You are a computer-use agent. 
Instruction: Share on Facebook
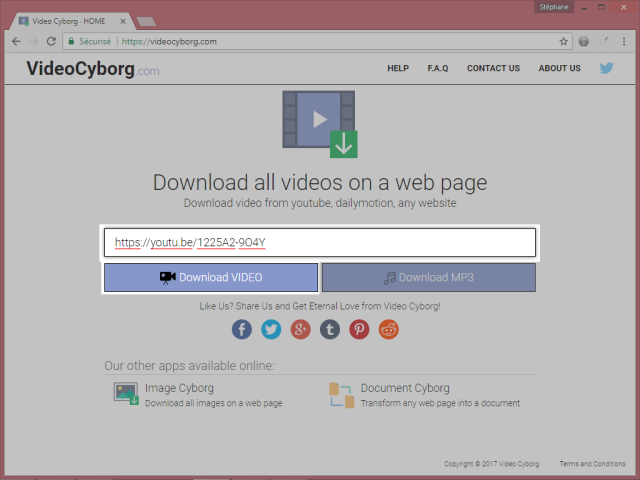click(242, 329)
